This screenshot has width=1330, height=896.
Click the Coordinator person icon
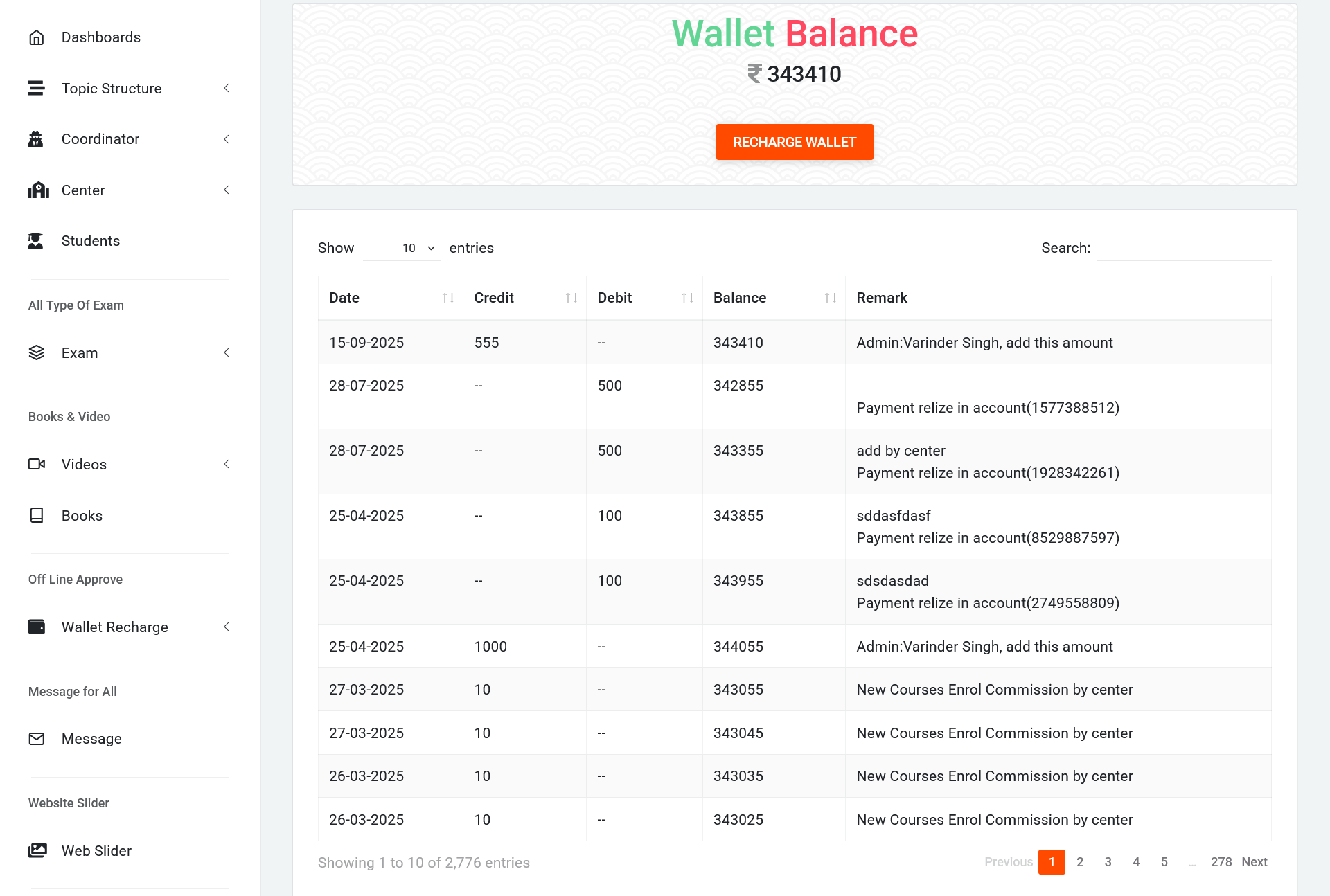[x=36, y=139]
